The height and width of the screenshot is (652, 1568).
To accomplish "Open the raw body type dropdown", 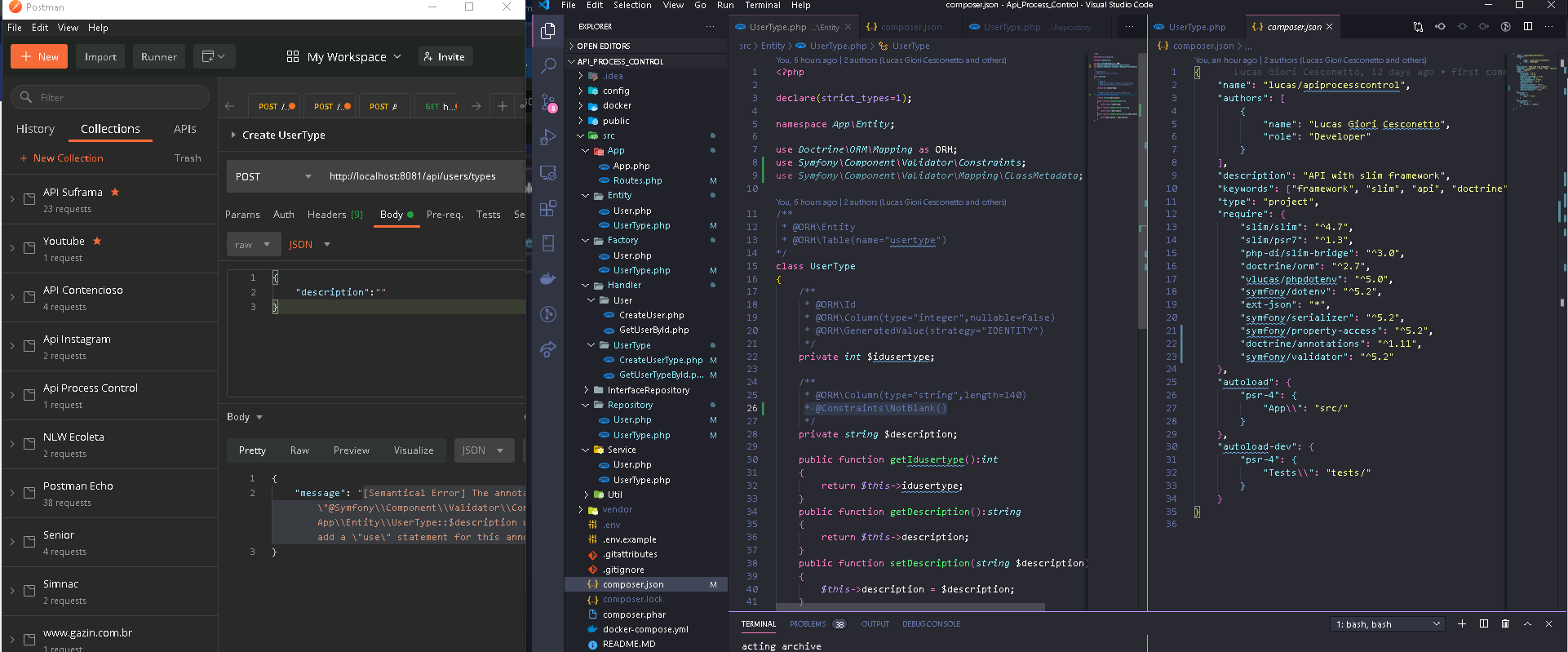I will click(252, 244).
